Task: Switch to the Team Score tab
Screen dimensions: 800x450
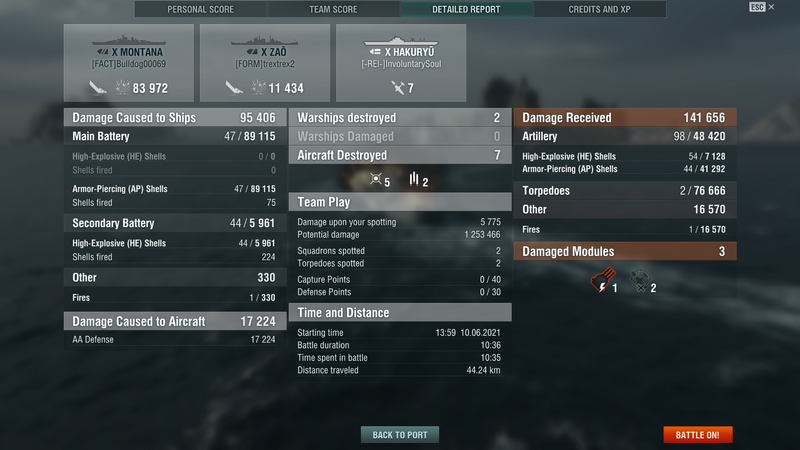Action: coord(333,9)
